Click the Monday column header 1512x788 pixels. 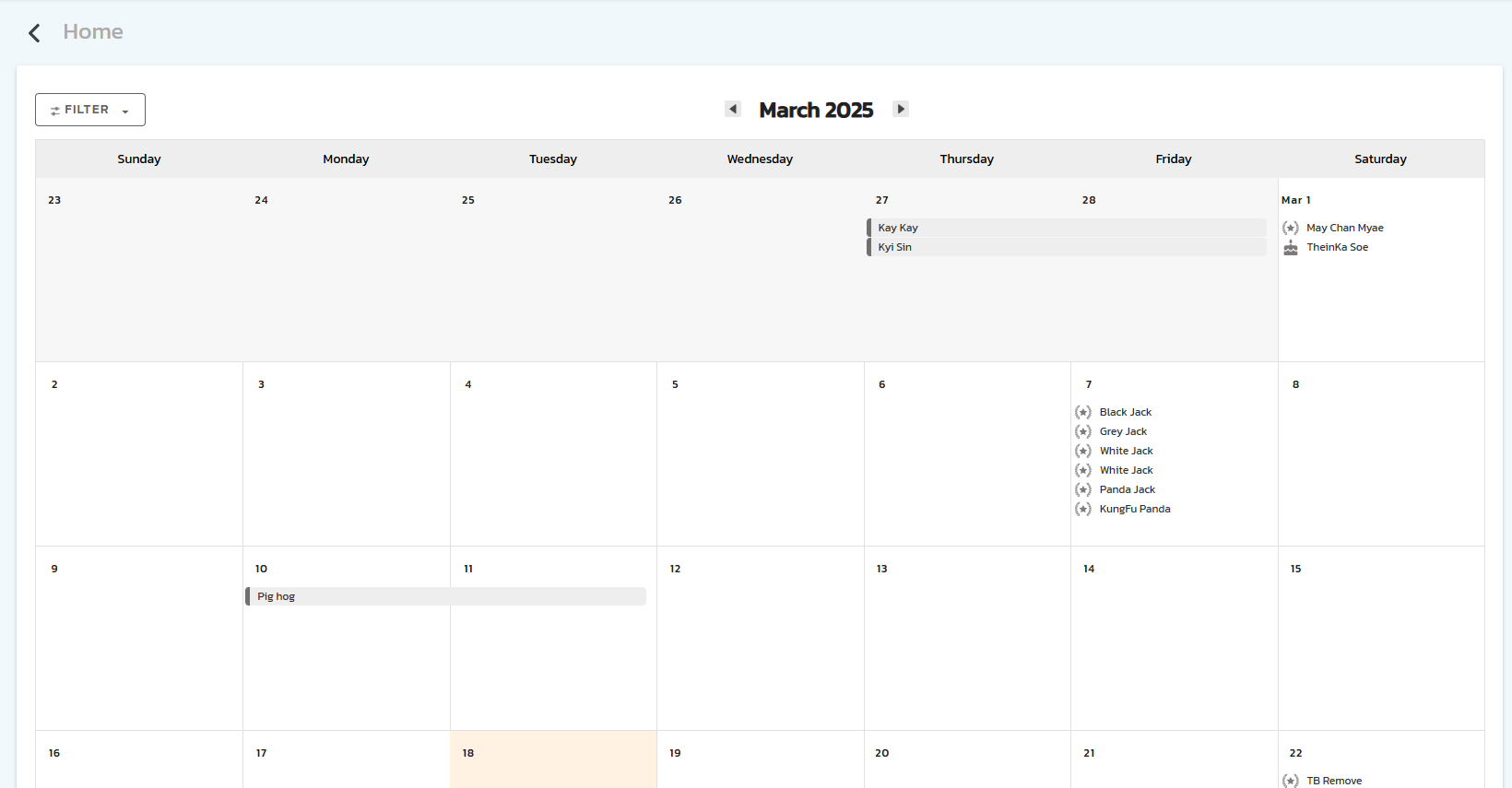(346, 159)
